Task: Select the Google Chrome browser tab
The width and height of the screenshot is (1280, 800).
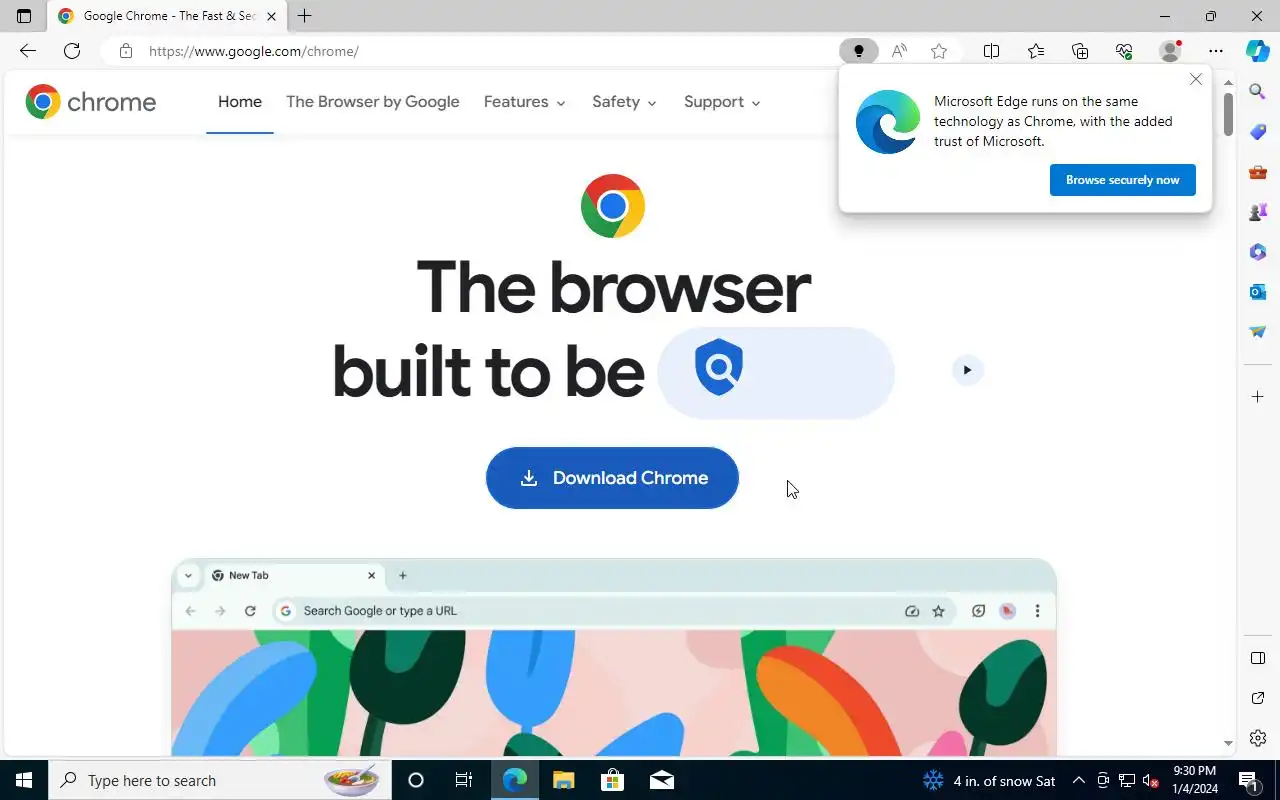Action: coord(167,16)
